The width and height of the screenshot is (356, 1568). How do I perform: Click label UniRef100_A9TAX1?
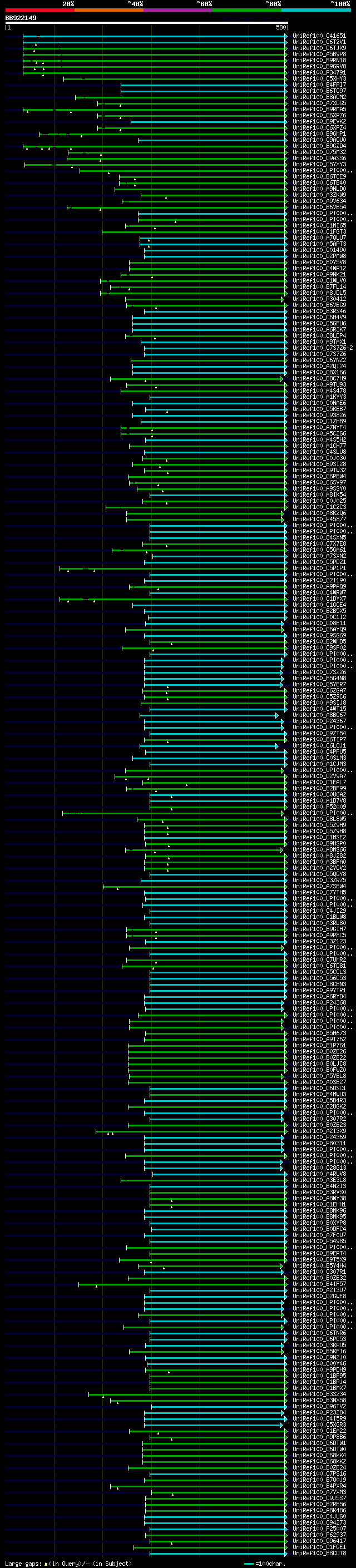click(x=319, y=342)
